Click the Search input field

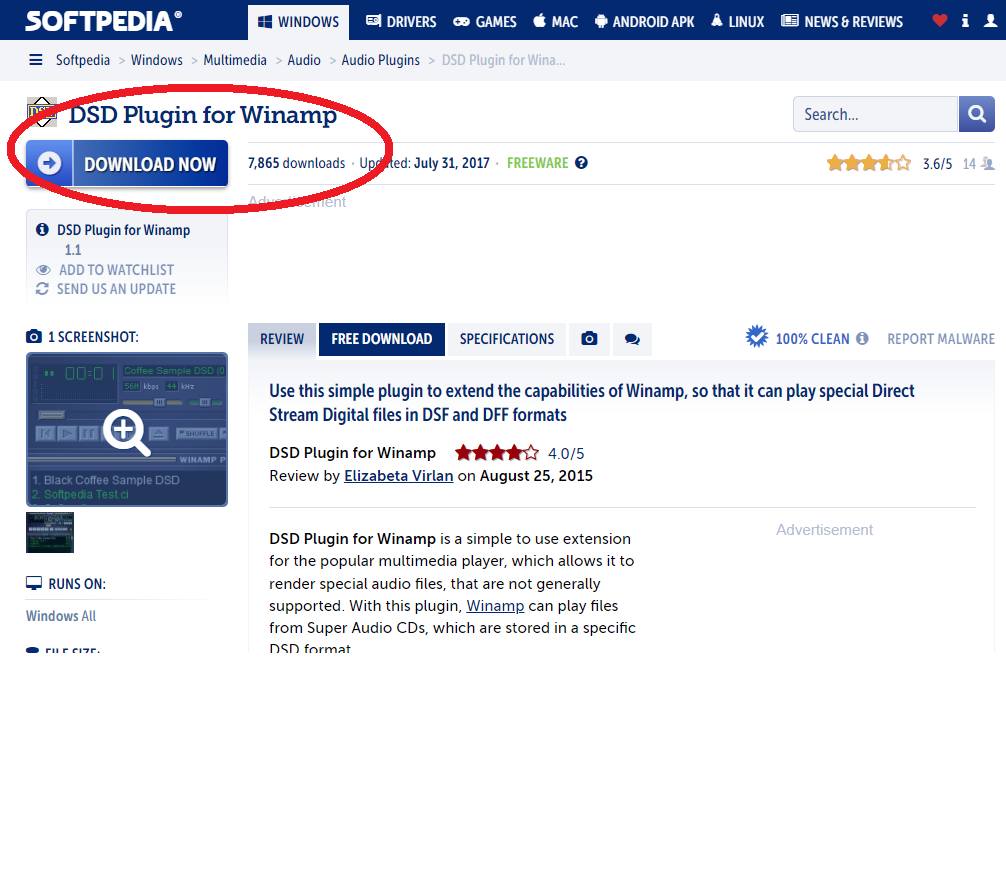tap(876, 114)
